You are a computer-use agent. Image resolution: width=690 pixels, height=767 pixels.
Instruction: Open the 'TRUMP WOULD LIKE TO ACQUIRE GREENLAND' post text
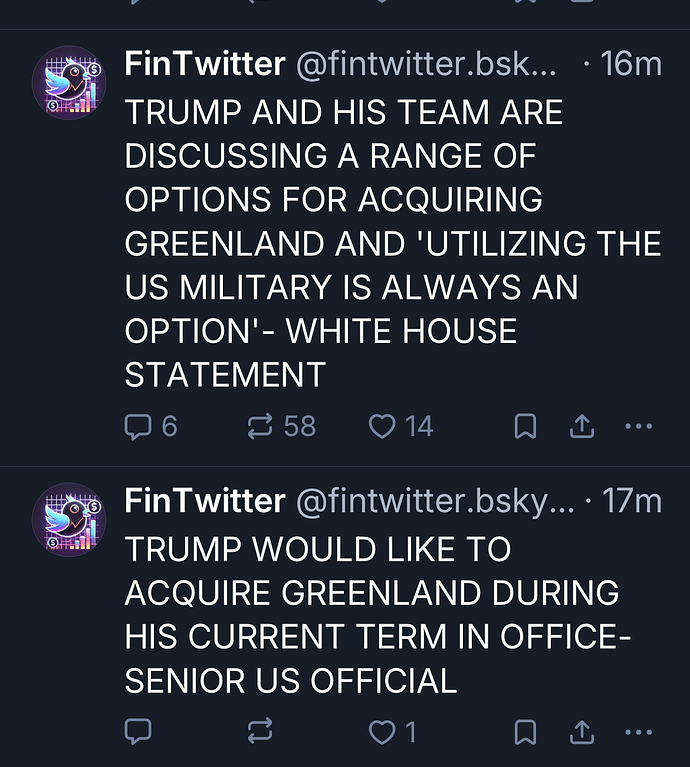click(370, 615)
